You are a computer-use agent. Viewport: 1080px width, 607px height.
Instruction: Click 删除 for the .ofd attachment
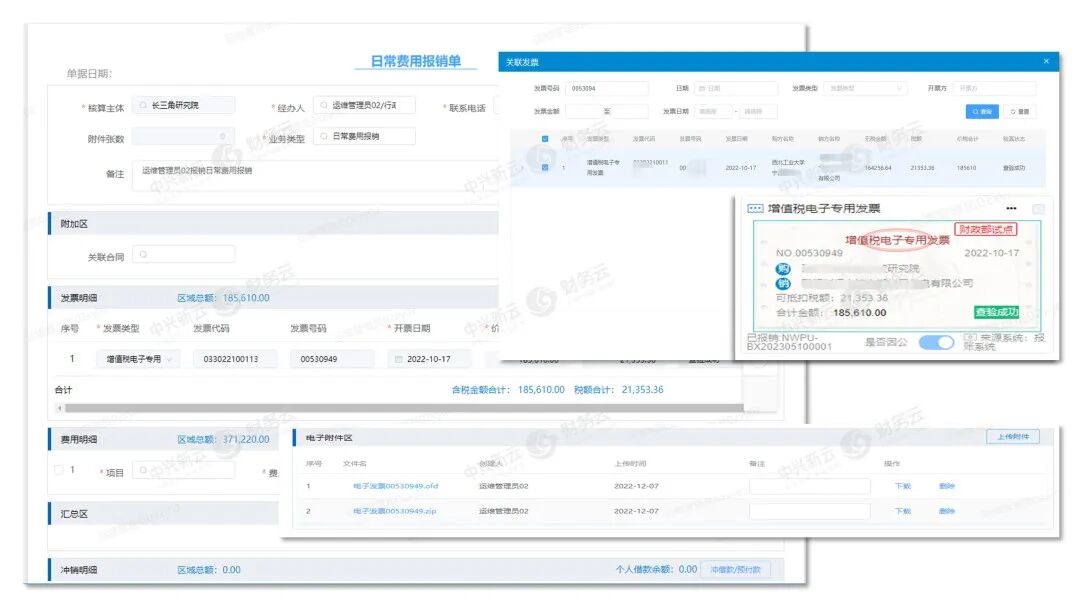(946, 486)
